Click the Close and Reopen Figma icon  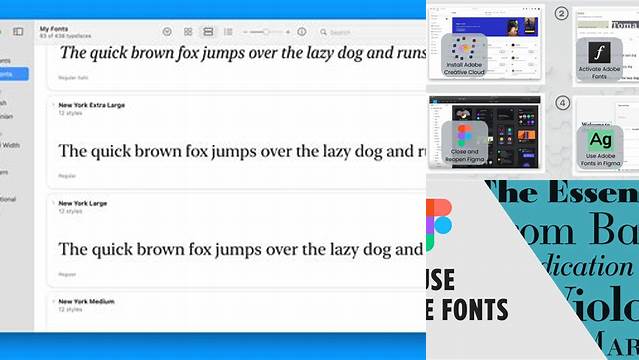pos(465,142)
